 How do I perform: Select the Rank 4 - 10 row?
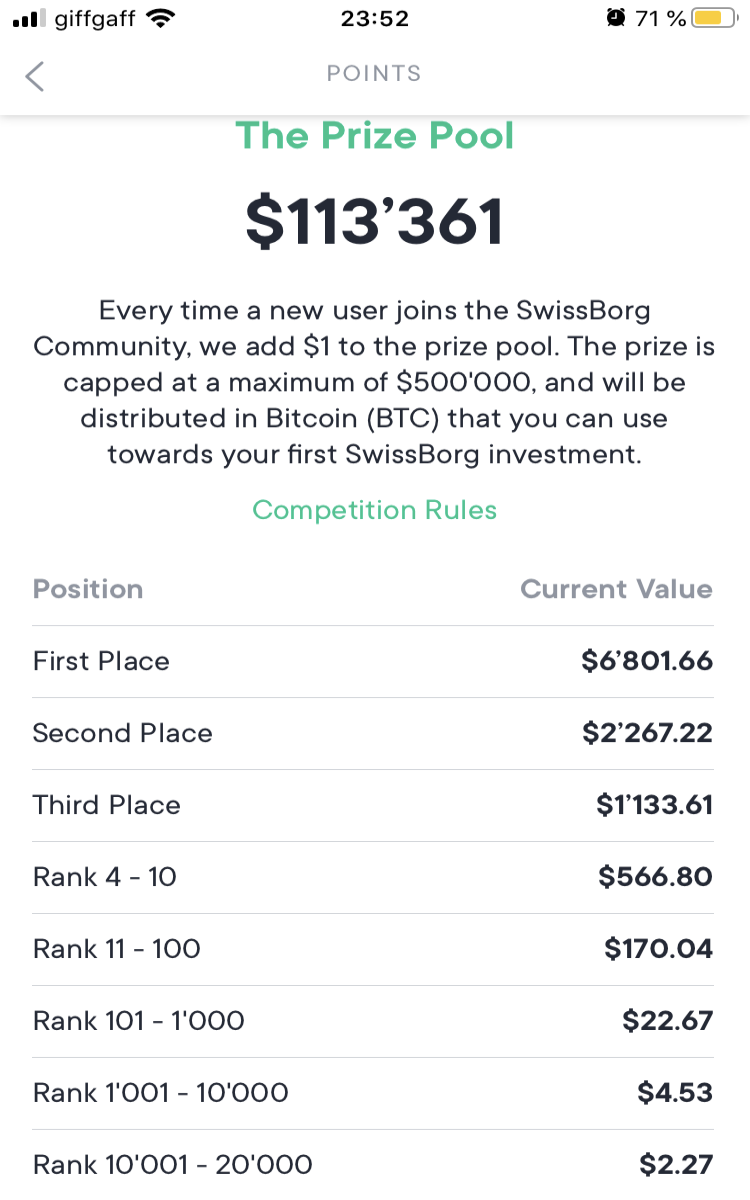click(x=375, y=878)
